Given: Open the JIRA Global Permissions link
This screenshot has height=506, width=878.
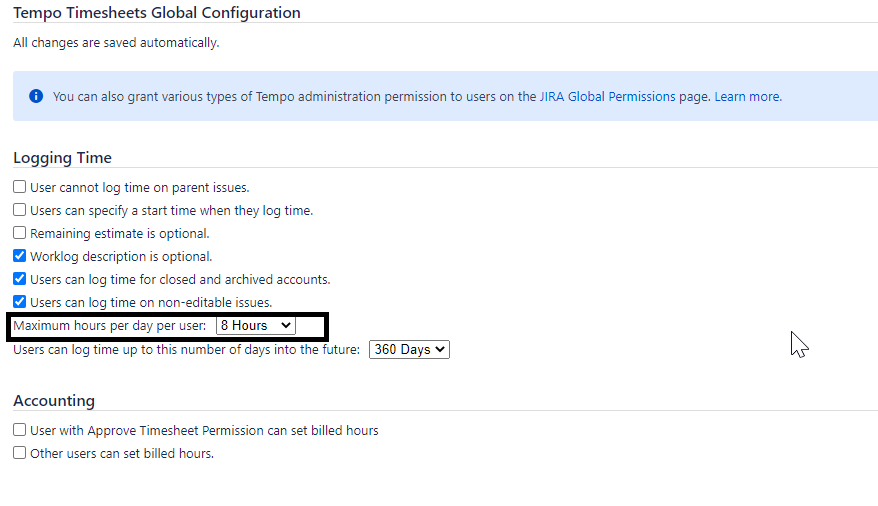Looking at the screenshot, I should coord(607,97).
